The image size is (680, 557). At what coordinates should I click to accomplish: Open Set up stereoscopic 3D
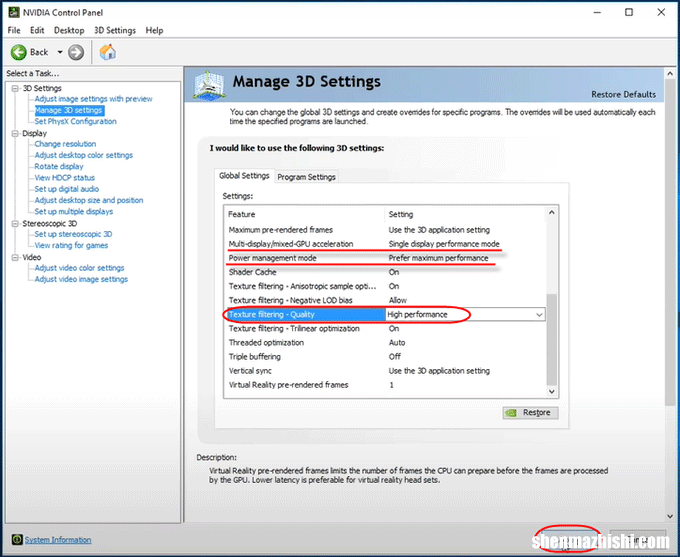[73, 234]
